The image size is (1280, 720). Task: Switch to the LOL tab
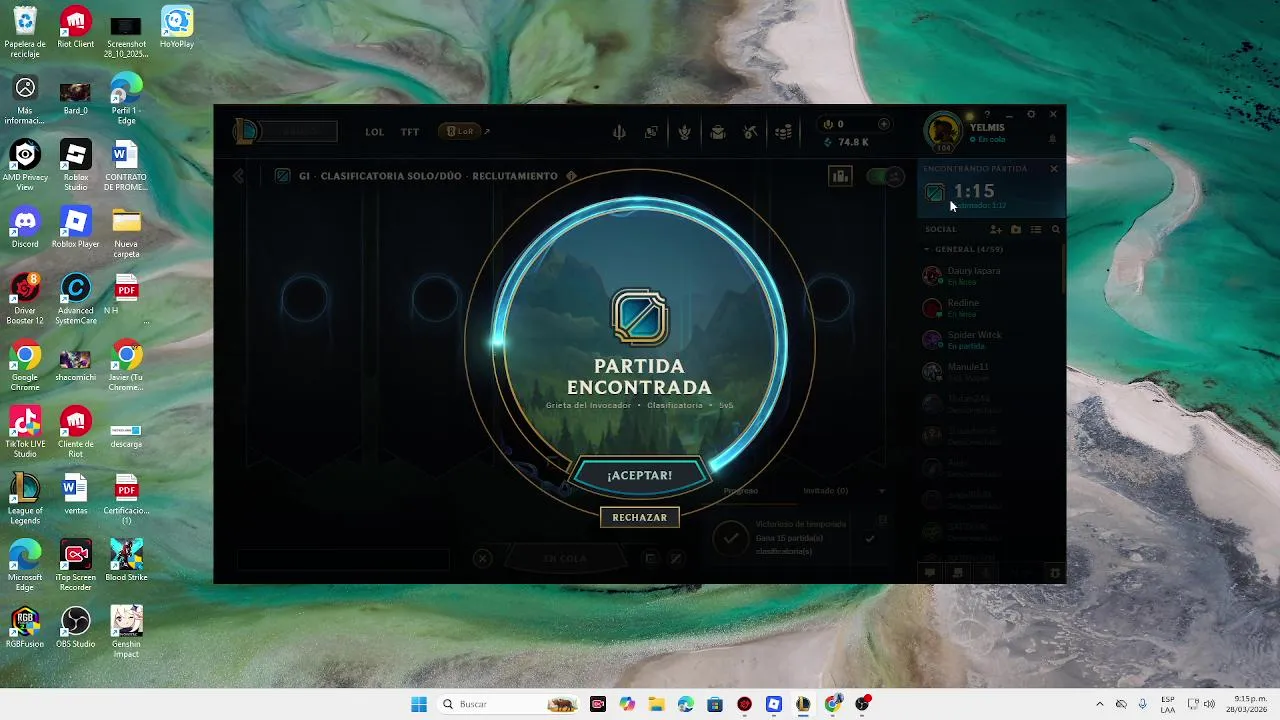tap(375, 132)
